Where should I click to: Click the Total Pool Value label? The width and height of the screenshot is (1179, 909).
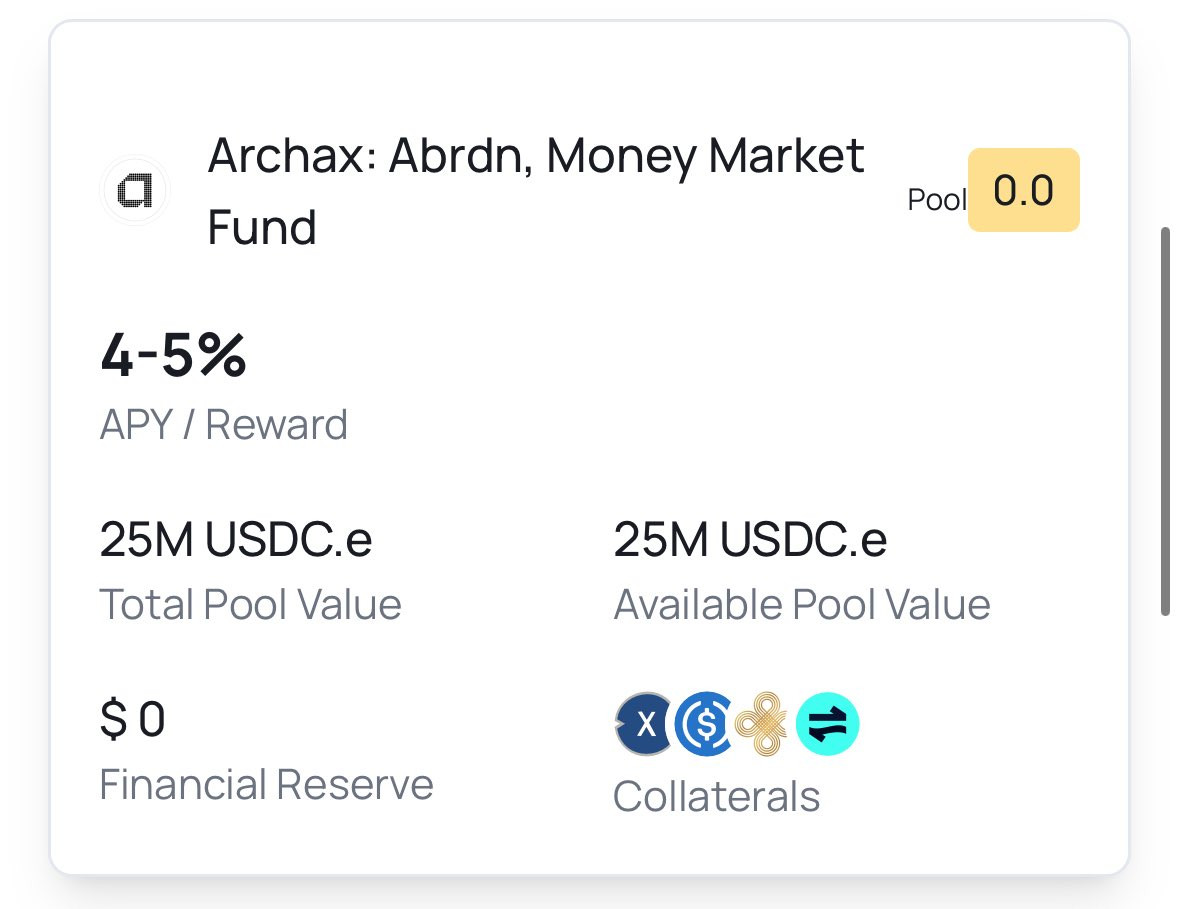(x=250, y=604)
